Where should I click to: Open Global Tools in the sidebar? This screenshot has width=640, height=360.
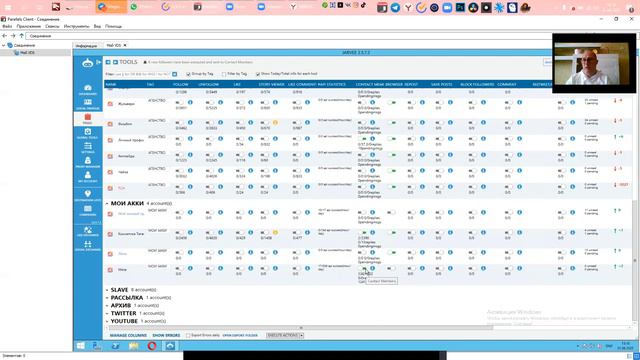88,133
